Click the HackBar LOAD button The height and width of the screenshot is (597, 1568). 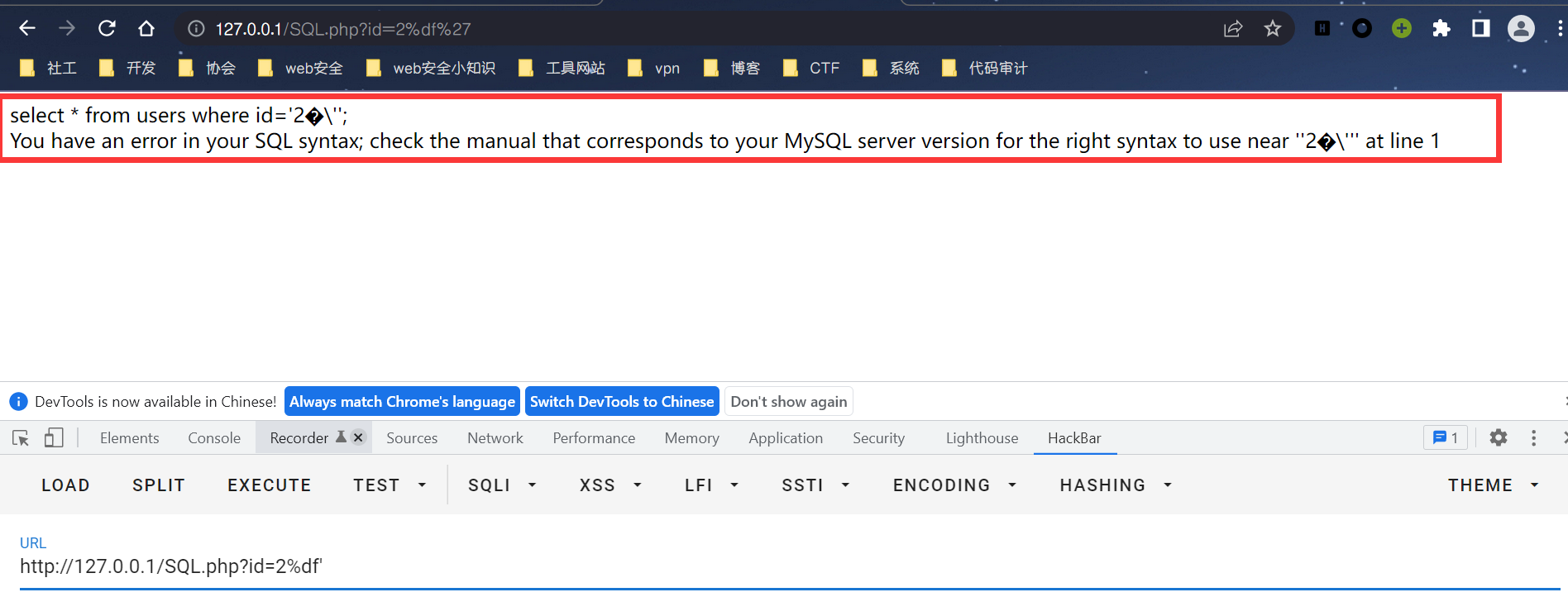[65, 485]
